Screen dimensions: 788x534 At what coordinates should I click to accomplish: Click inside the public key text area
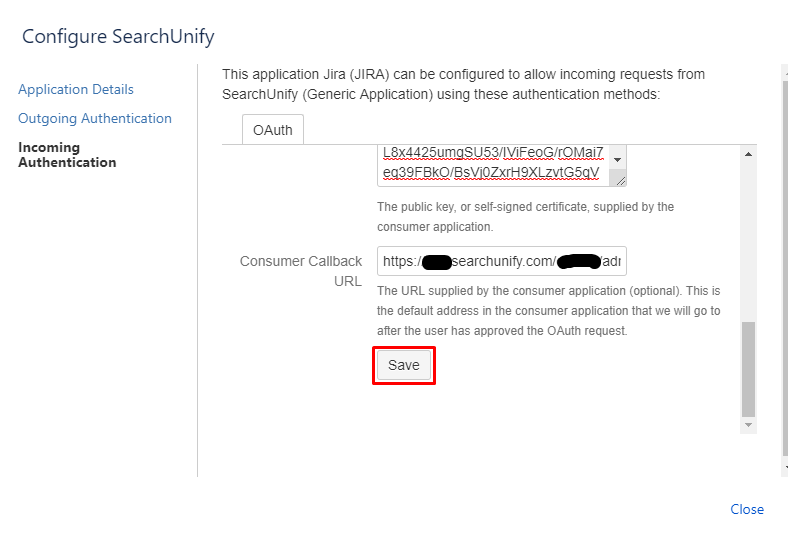[490, 163]
